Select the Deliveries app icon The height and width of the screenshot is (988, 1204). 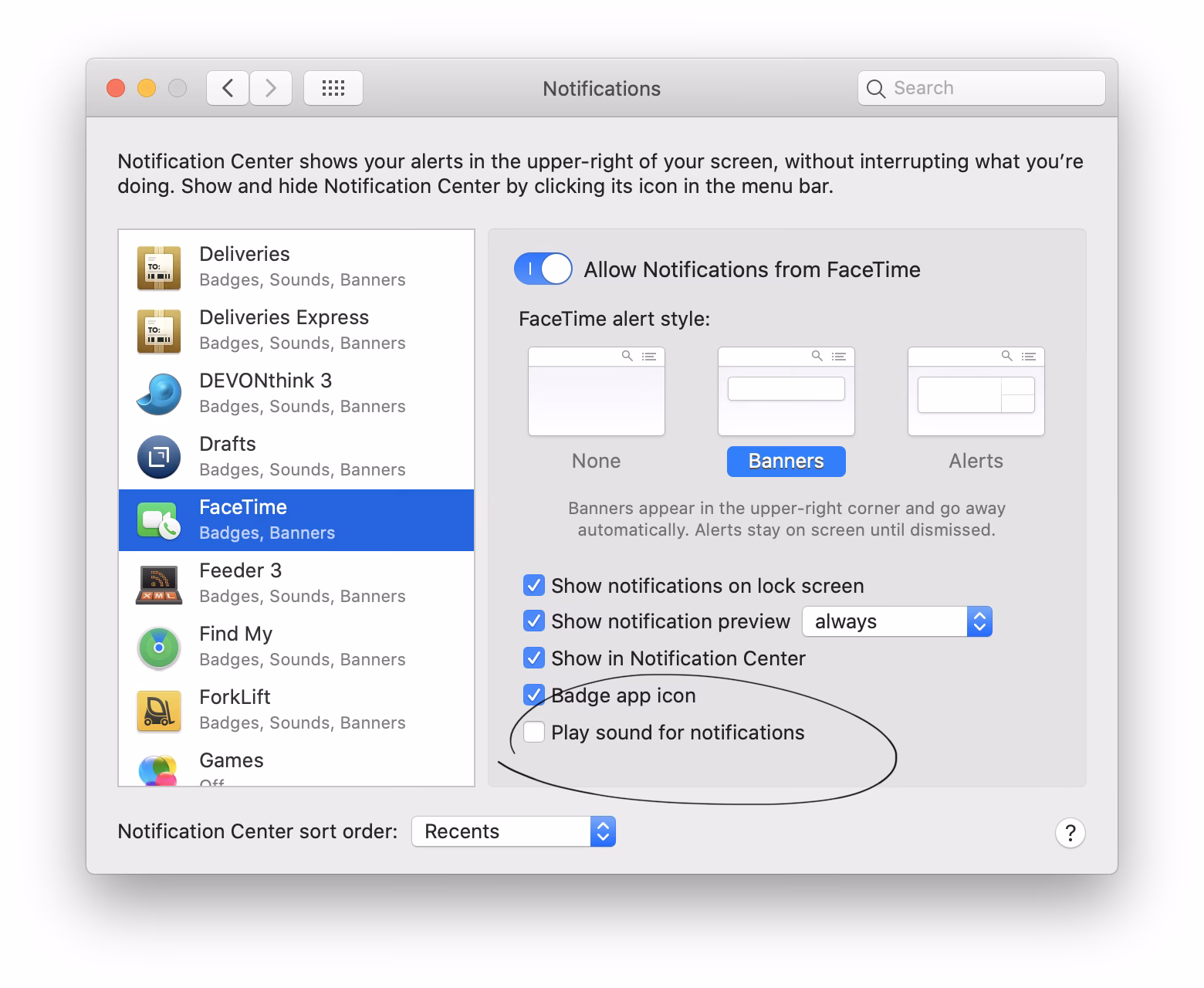(x=158, y=266)
